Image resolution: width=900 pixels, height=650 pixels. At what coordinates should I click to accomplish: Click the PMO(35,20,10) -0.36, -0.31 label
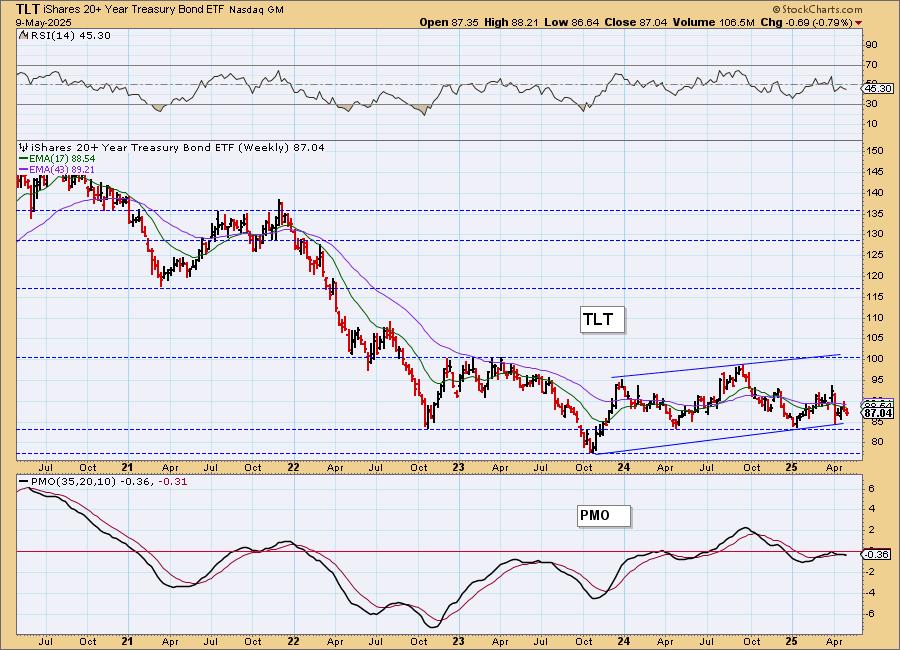pos(109,482)
